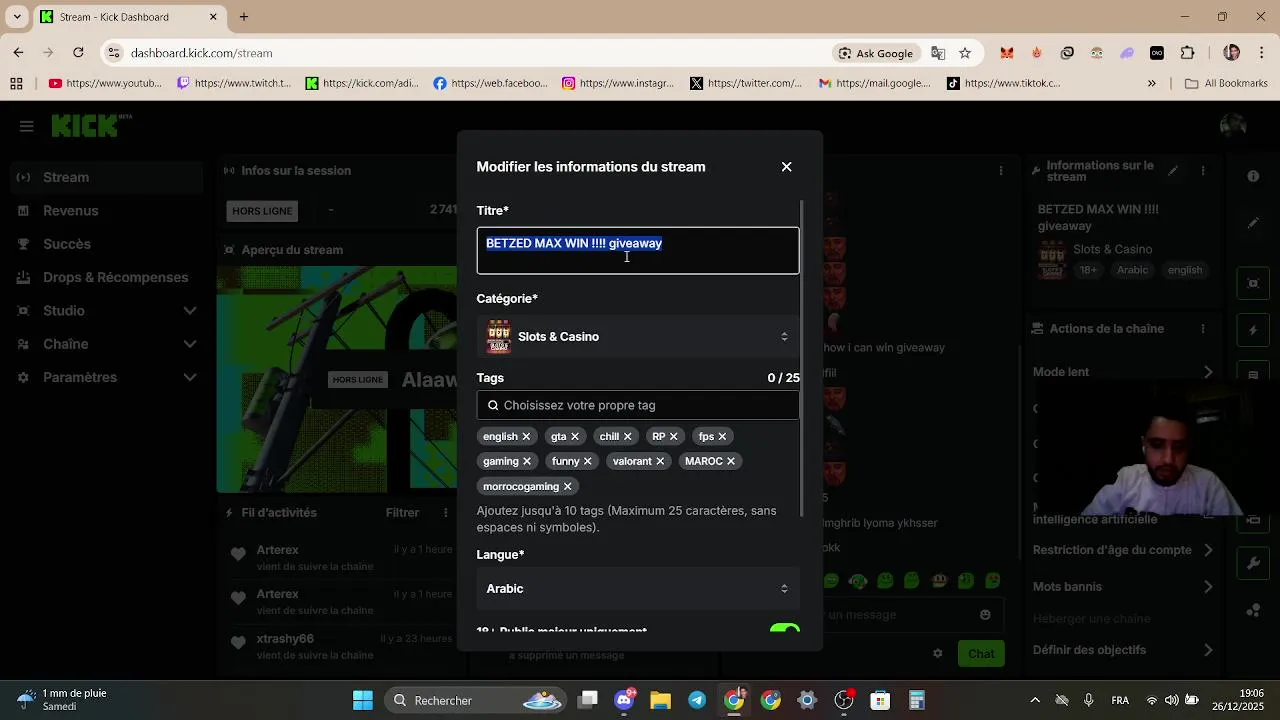Open Telegram from the taskbar

[697, 700]
